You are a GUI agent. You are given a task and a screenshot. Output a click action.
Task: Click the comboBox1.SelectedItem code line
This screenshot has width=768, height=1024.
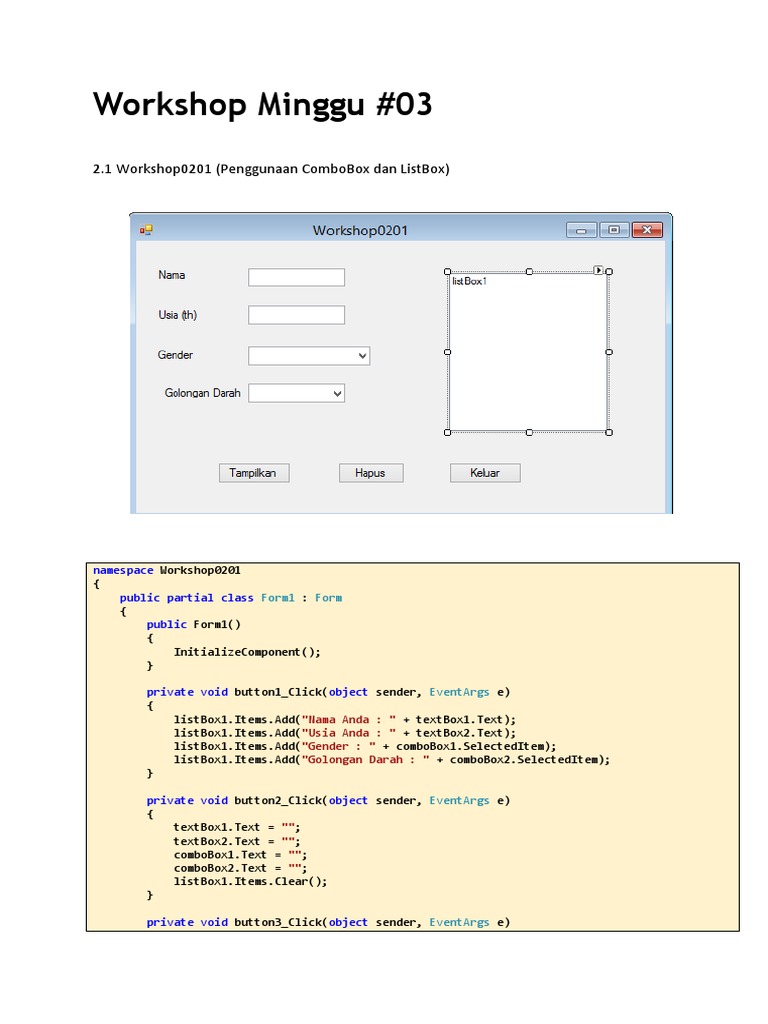(365, 746)
